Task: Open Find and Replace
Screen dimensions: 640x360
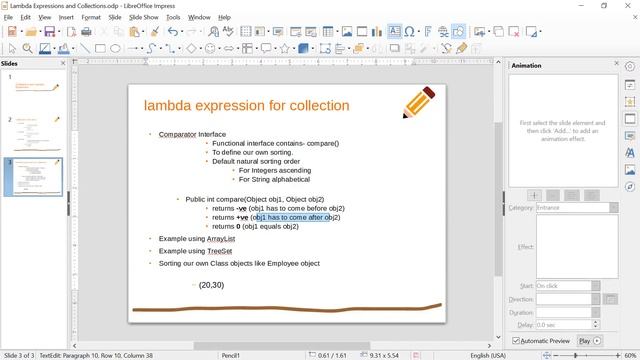Action: coord(213,31)
